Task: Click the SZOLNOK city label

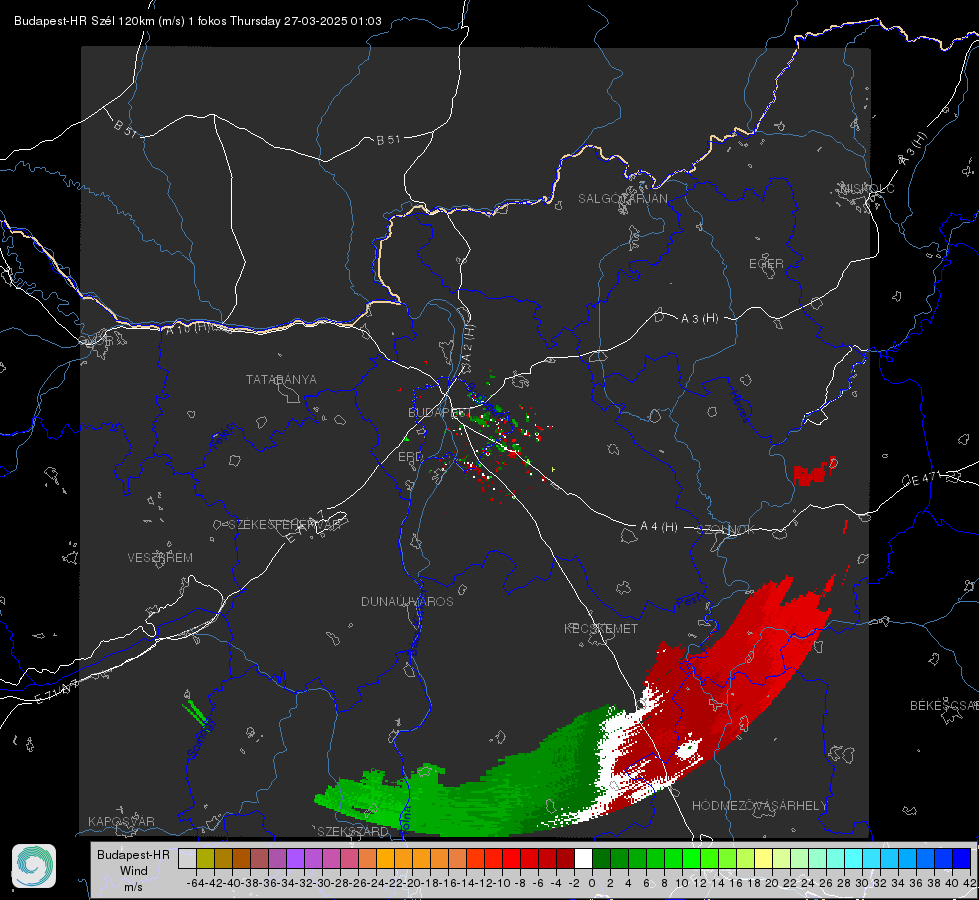Action: [726, 530]
